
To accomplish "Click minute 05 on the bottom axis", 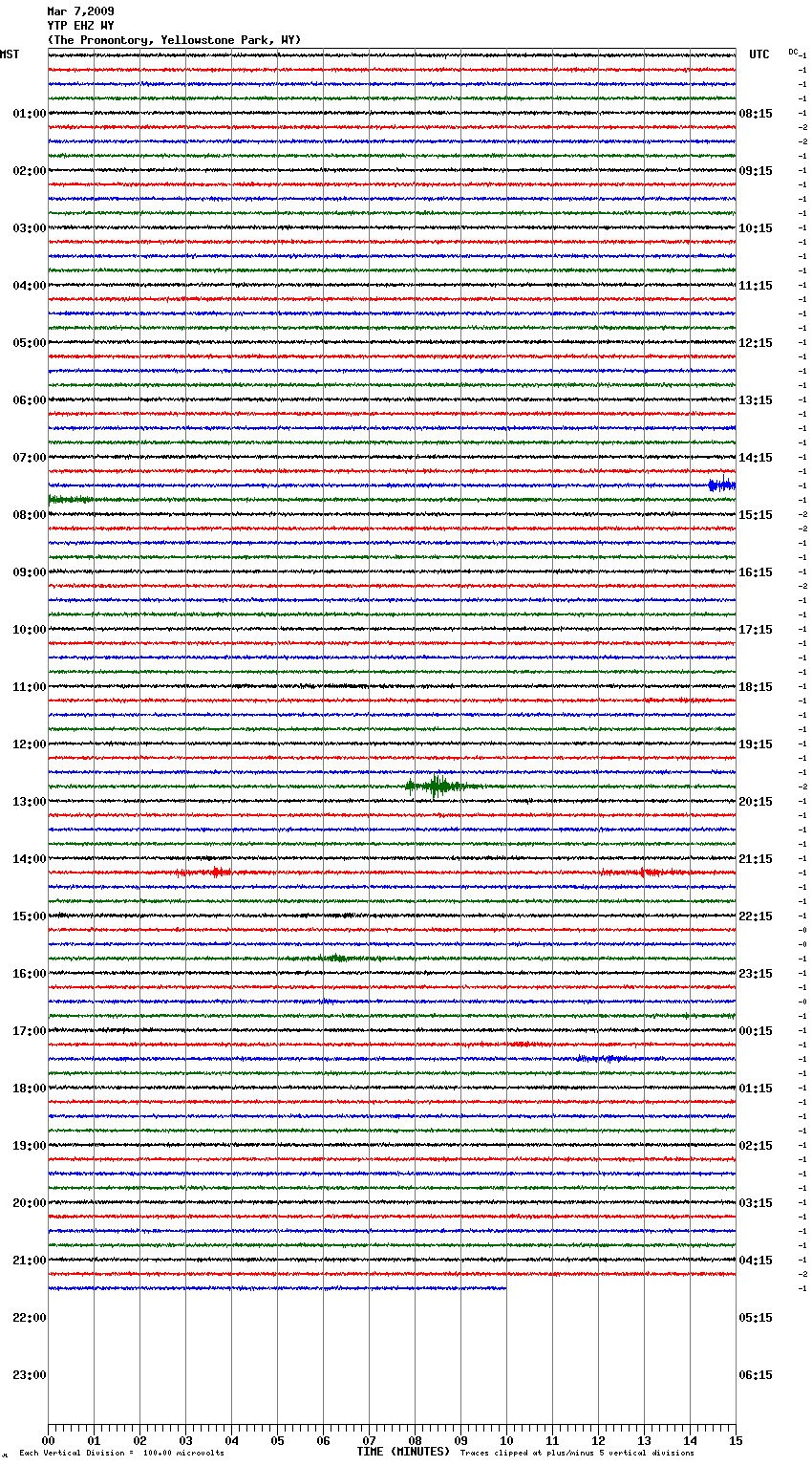I will tap(277, 1441).
